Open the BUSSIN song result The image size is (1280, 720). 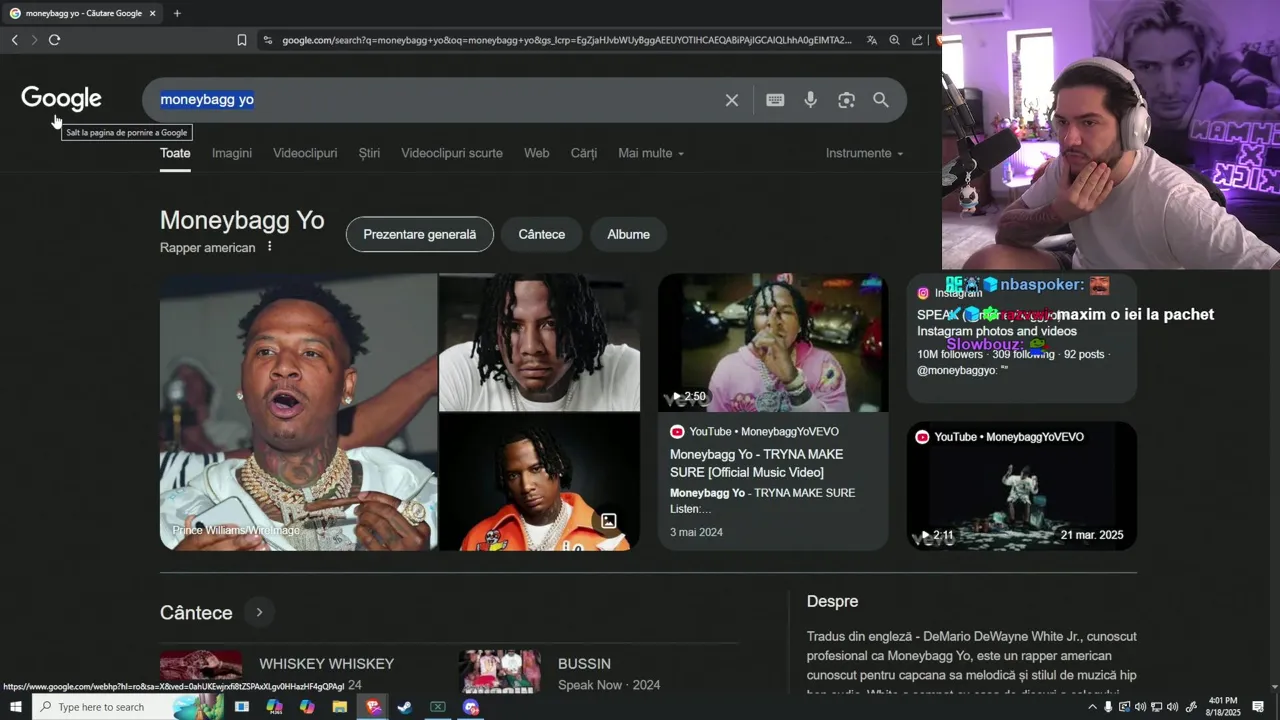pyautogui.click(x=584, y=664)
